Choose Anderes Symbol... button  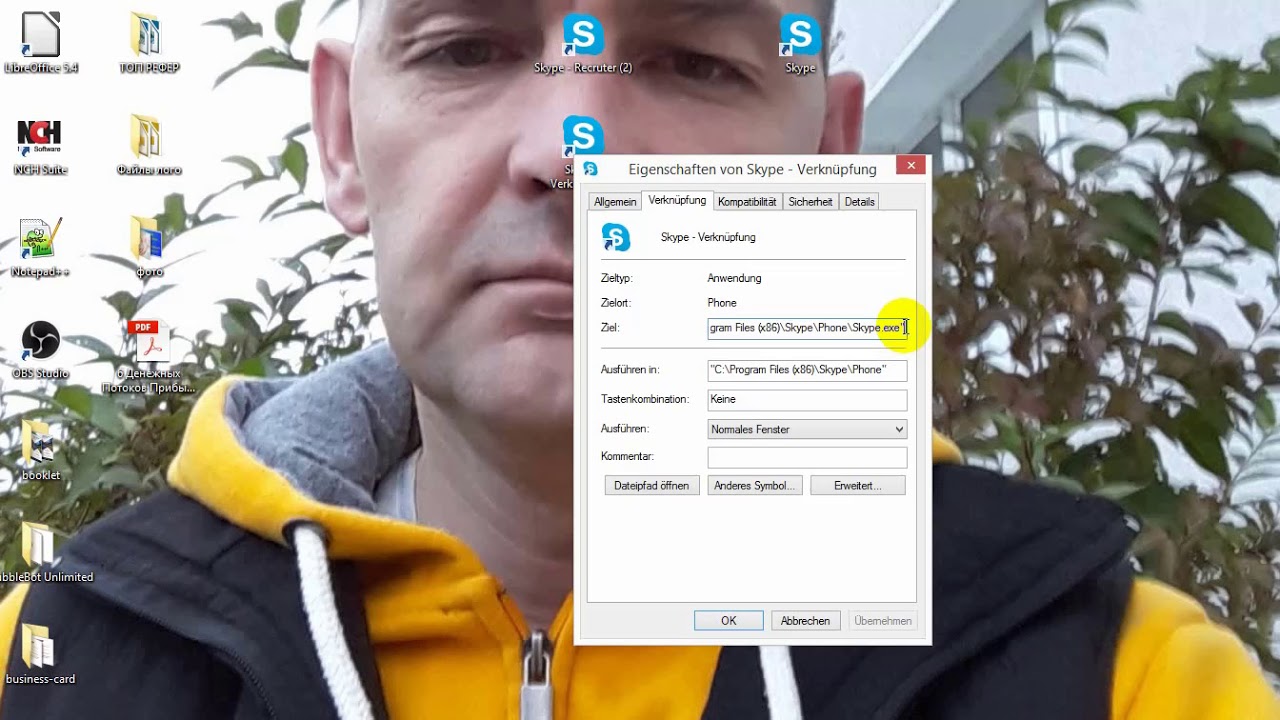pos(754,485)
